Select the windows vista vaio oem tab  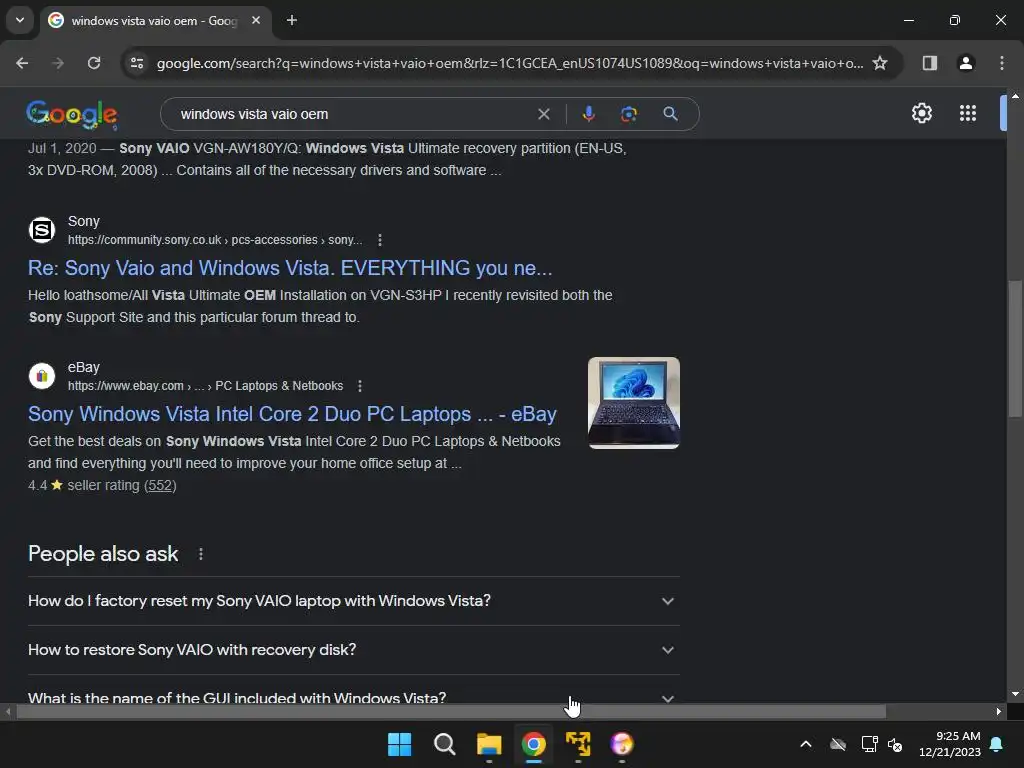point(154,21)
